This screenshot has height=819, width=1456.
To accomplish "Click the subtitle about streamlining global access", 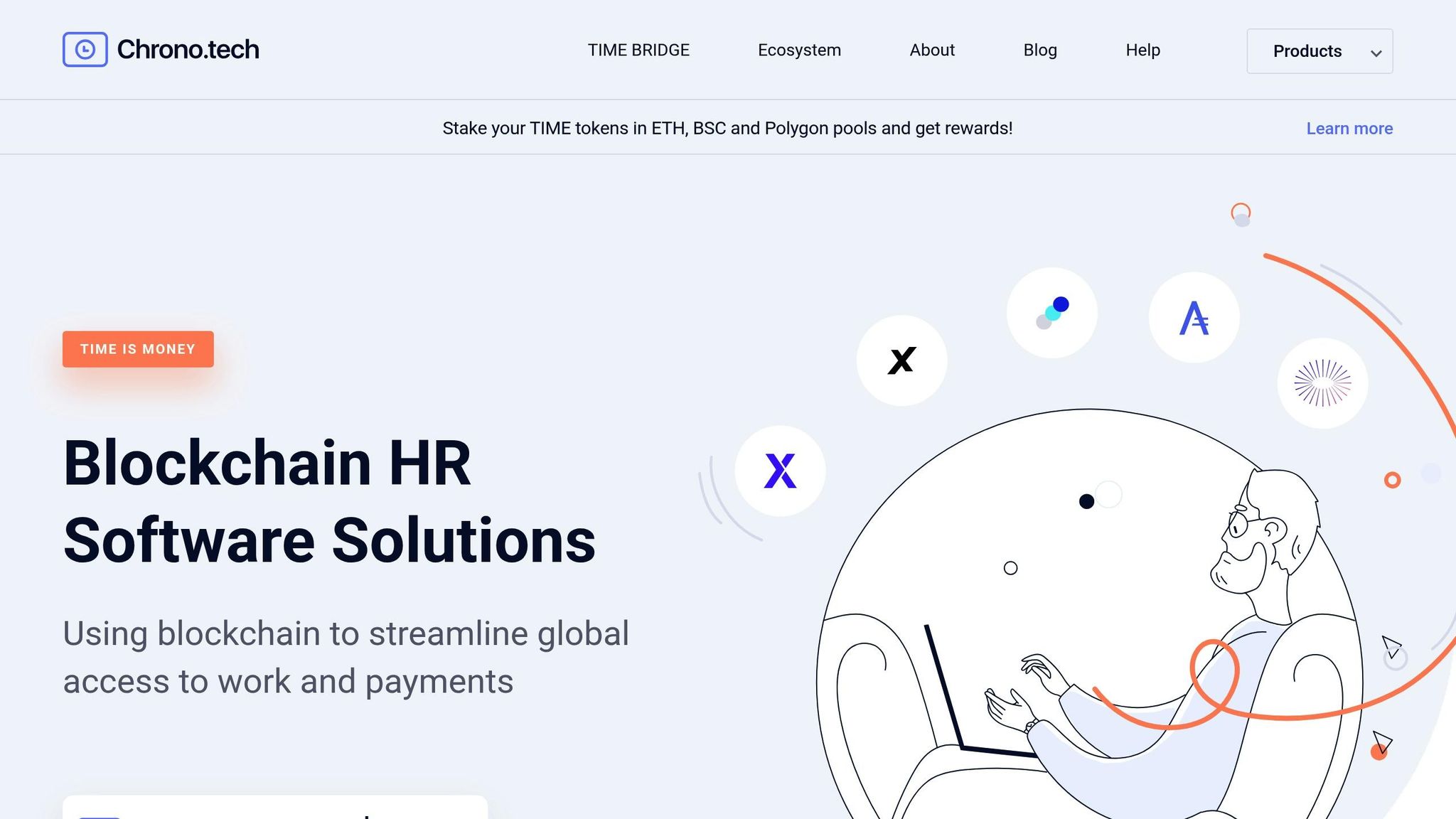I will point(346,657).
